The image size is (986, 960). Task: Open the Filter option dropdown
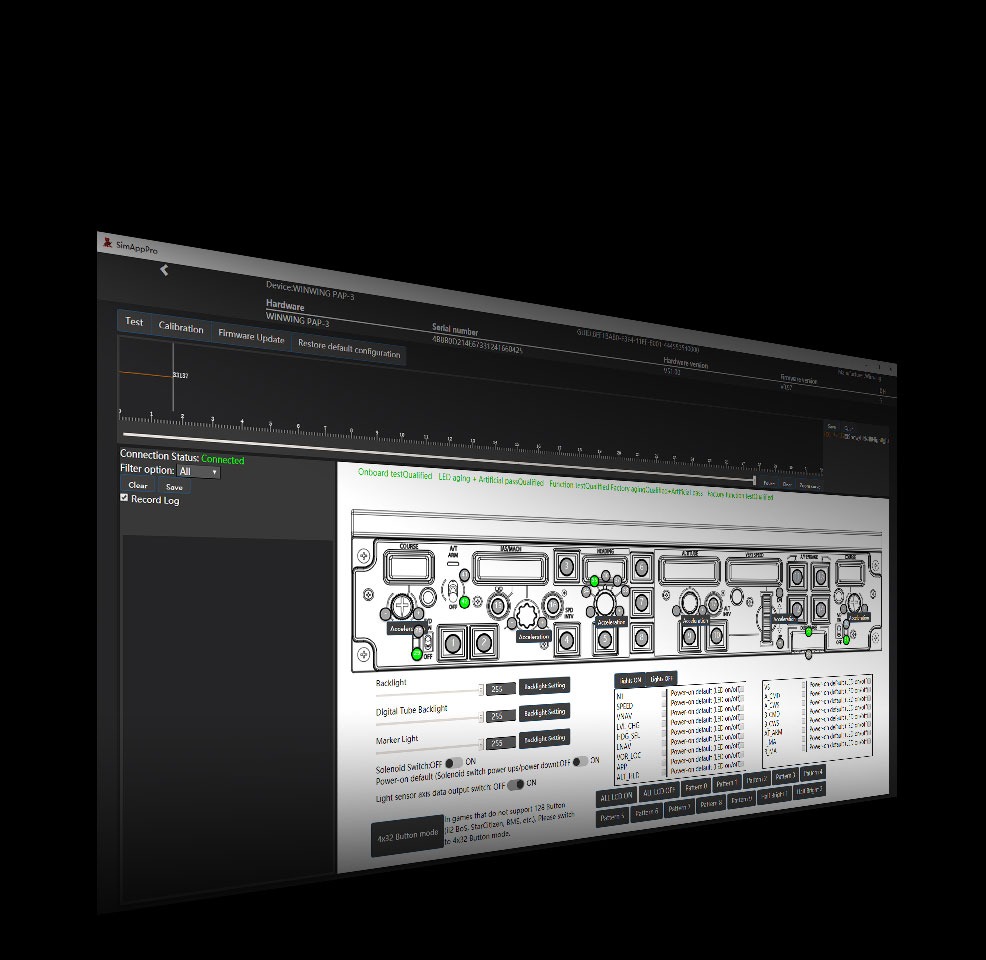pos(198,471)
